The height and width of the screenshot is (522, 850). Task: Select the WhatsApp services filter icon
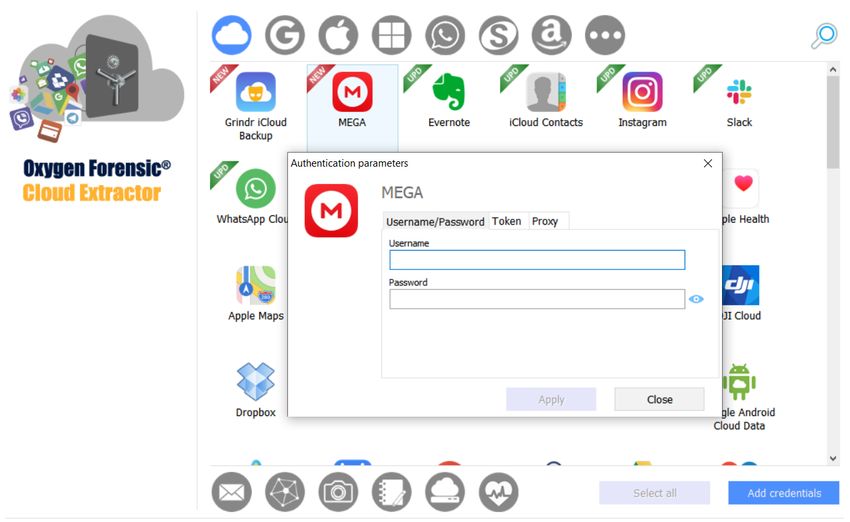[x=445, y=35]
